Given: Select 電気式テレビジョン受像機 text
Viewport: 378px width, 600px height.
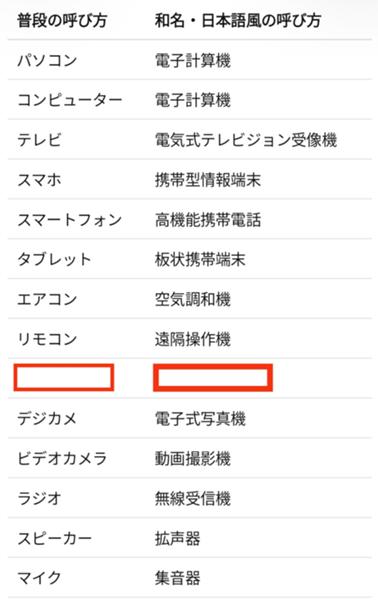Looking at the screenshot, I should tap(246, 140).
